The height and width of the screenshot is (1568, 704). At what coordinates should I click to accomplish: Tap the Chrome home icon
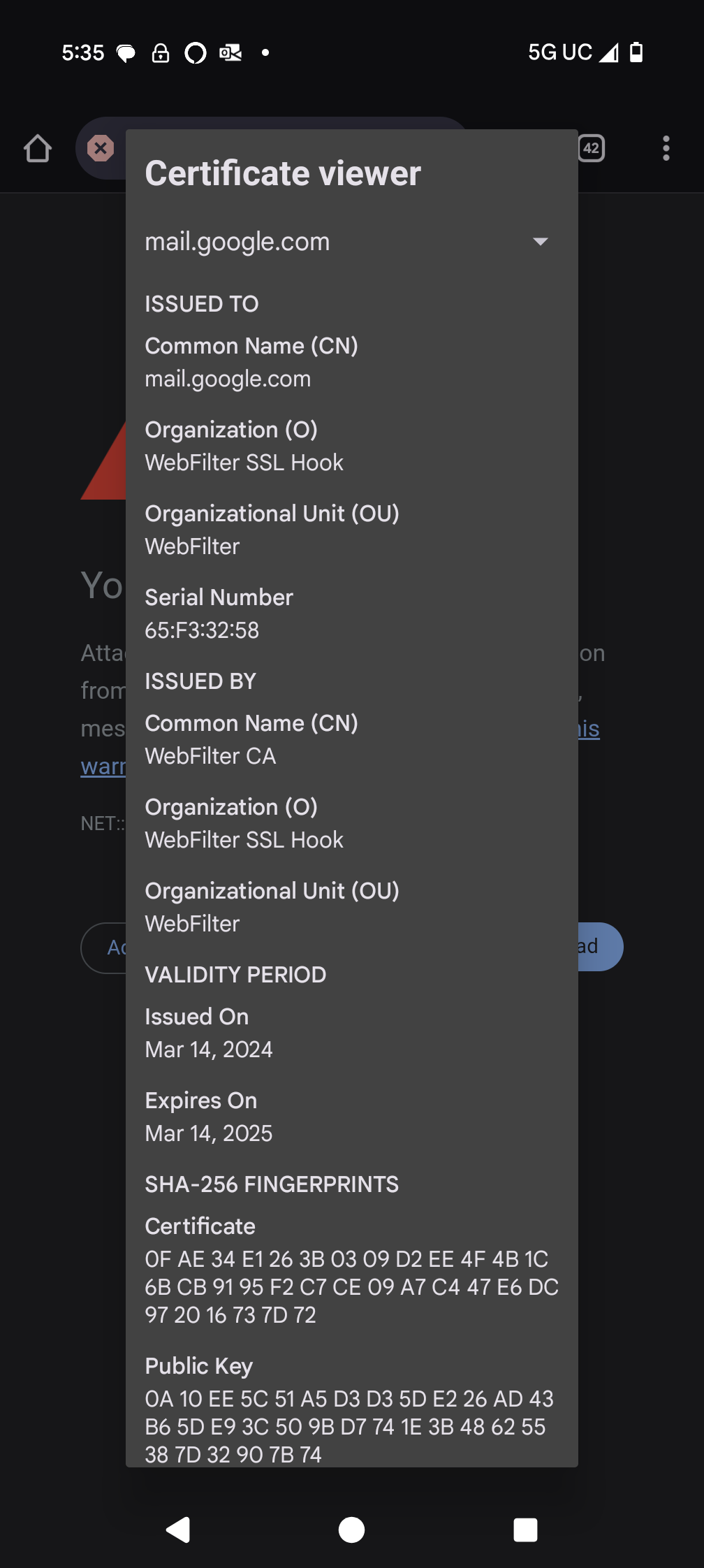[x=38, y=148]
